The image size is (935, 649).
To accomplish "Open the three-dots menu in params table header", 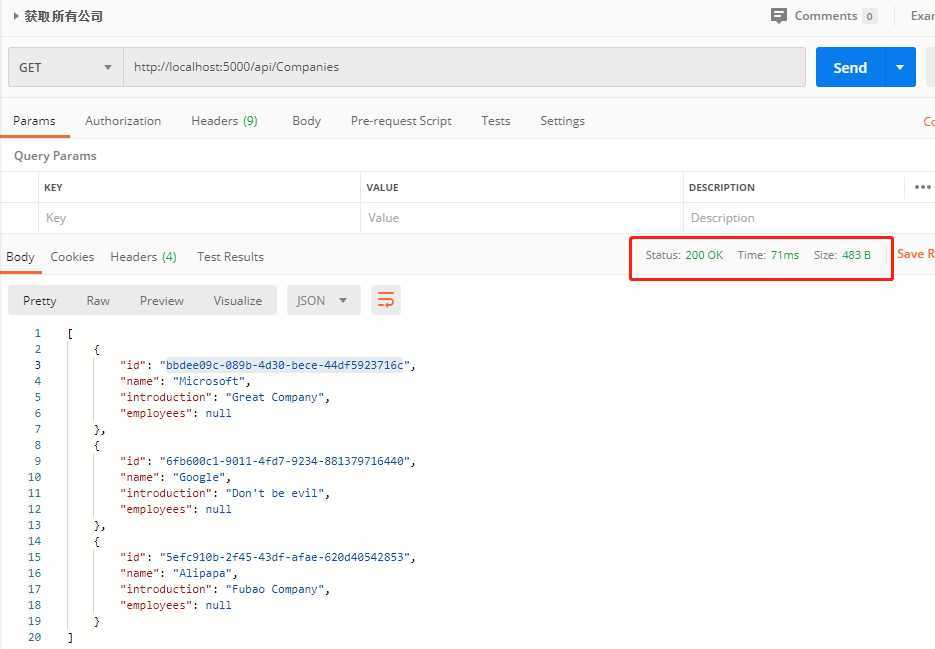I will 922,187.
